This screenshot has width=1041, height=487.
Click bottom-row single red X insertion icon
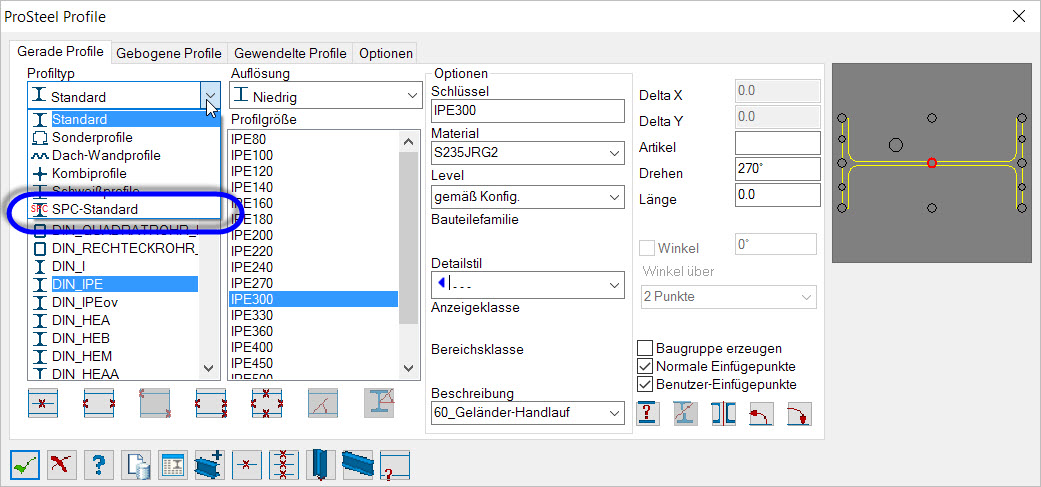[247, 465]
